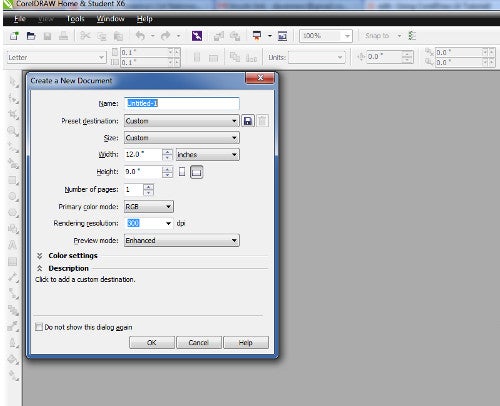Click the Cancel button
Screen dimensions: 500x406
click(199, 343)
